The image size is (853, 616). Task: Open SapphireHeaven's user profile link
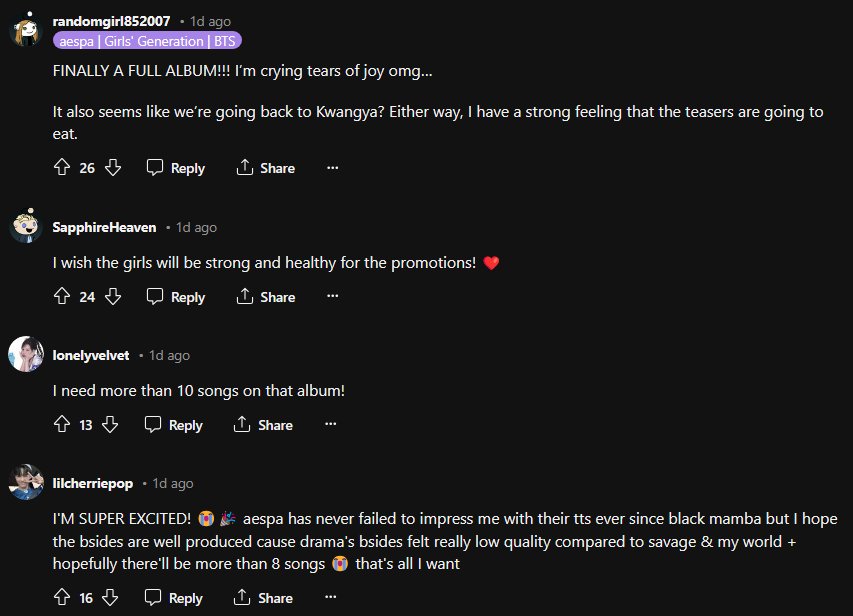(104, 227)
